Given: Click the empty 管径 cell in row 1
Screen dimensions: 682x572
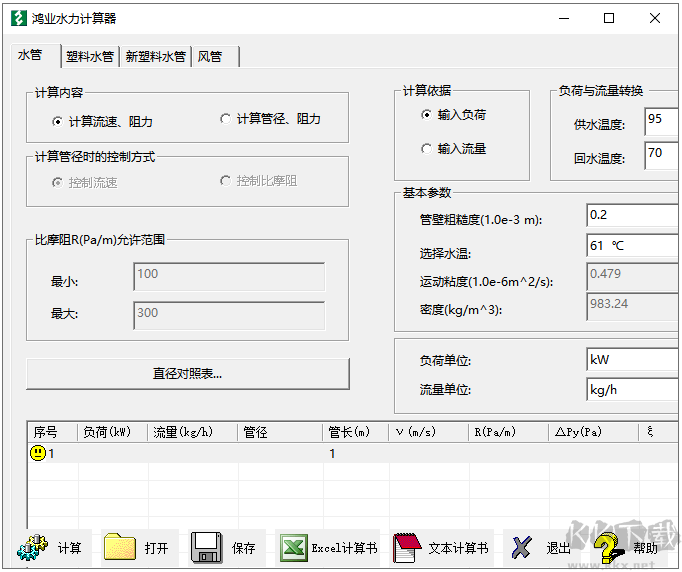Looking at the screenshot, I should coord(281,454).
